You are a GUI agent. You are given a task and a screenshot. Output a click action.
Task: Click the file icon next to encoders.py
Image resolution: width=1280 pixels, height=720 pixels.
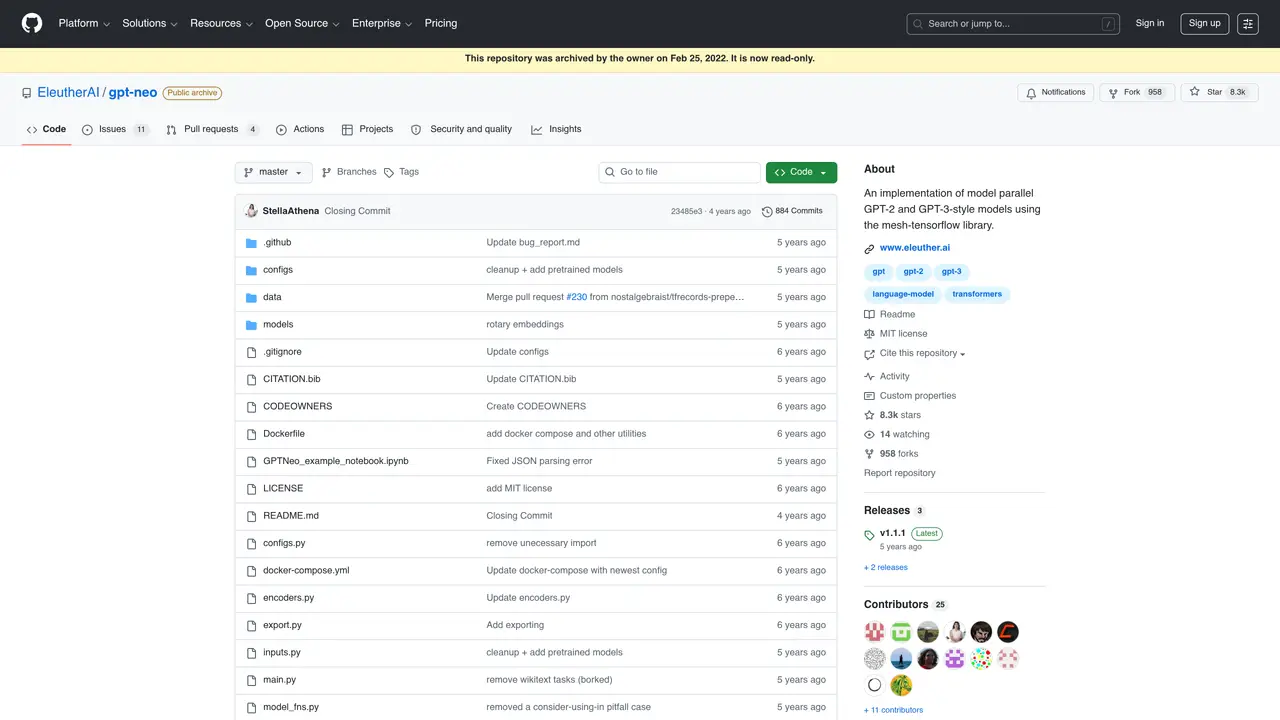coord(252,598)
